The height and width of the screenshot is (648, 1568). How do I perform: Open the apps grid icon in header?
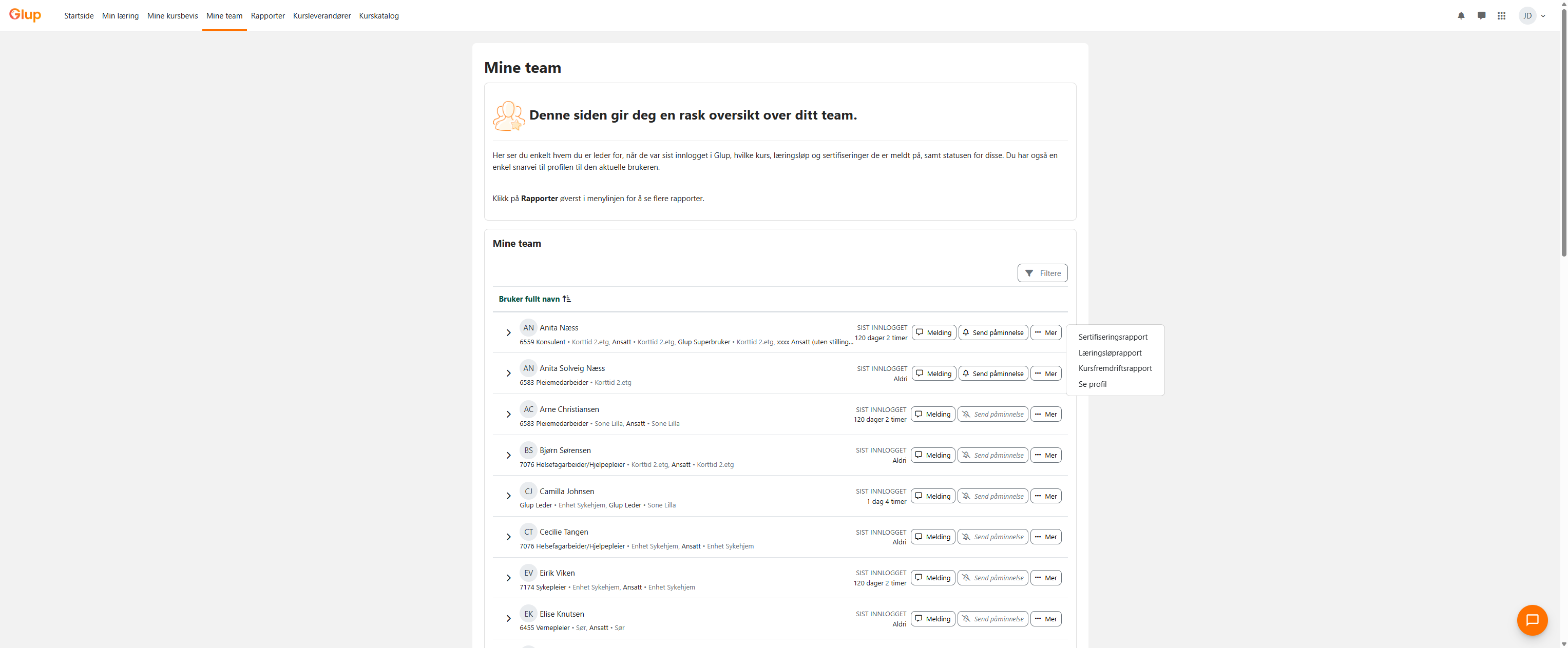[x=1501, y=16]
